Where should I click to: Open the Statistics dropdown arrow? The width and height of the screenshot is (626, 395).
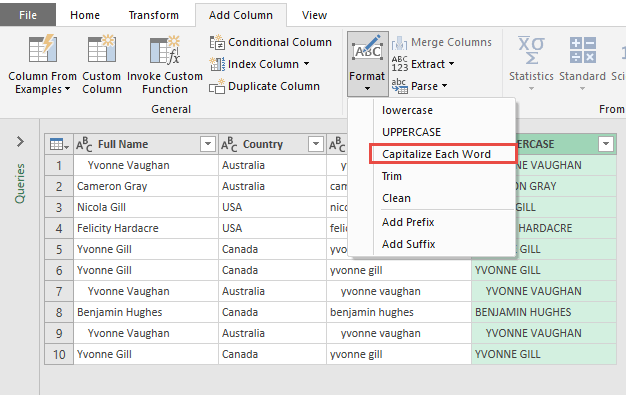click(531, 89)
